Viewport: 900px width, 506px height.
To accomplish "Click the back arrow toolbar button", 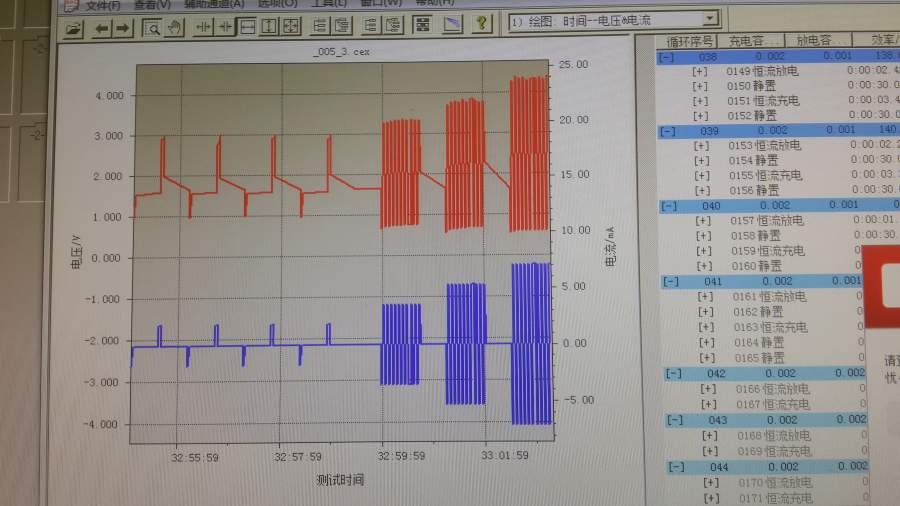I will click(x=102, y=28).
